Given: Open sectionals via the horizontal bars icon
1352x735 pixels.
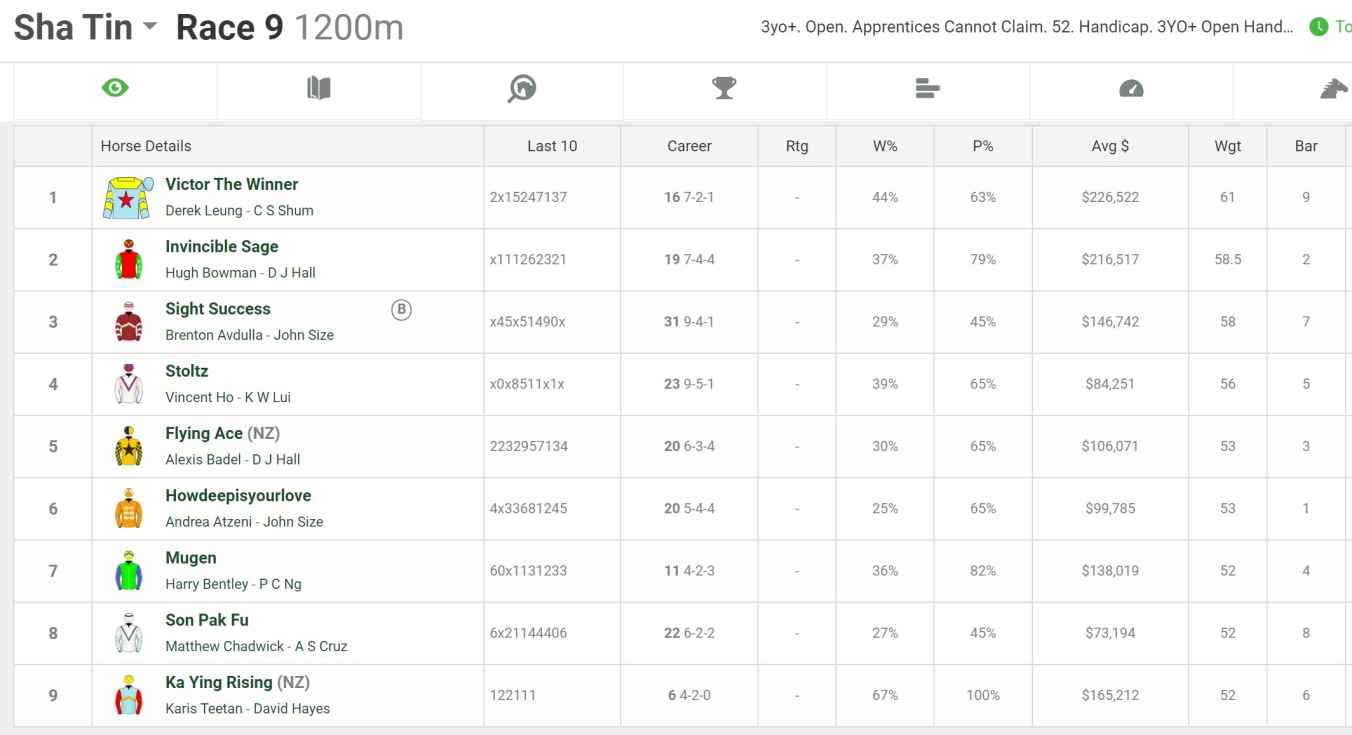Looking at the screenshot, I should coord(926,88).
